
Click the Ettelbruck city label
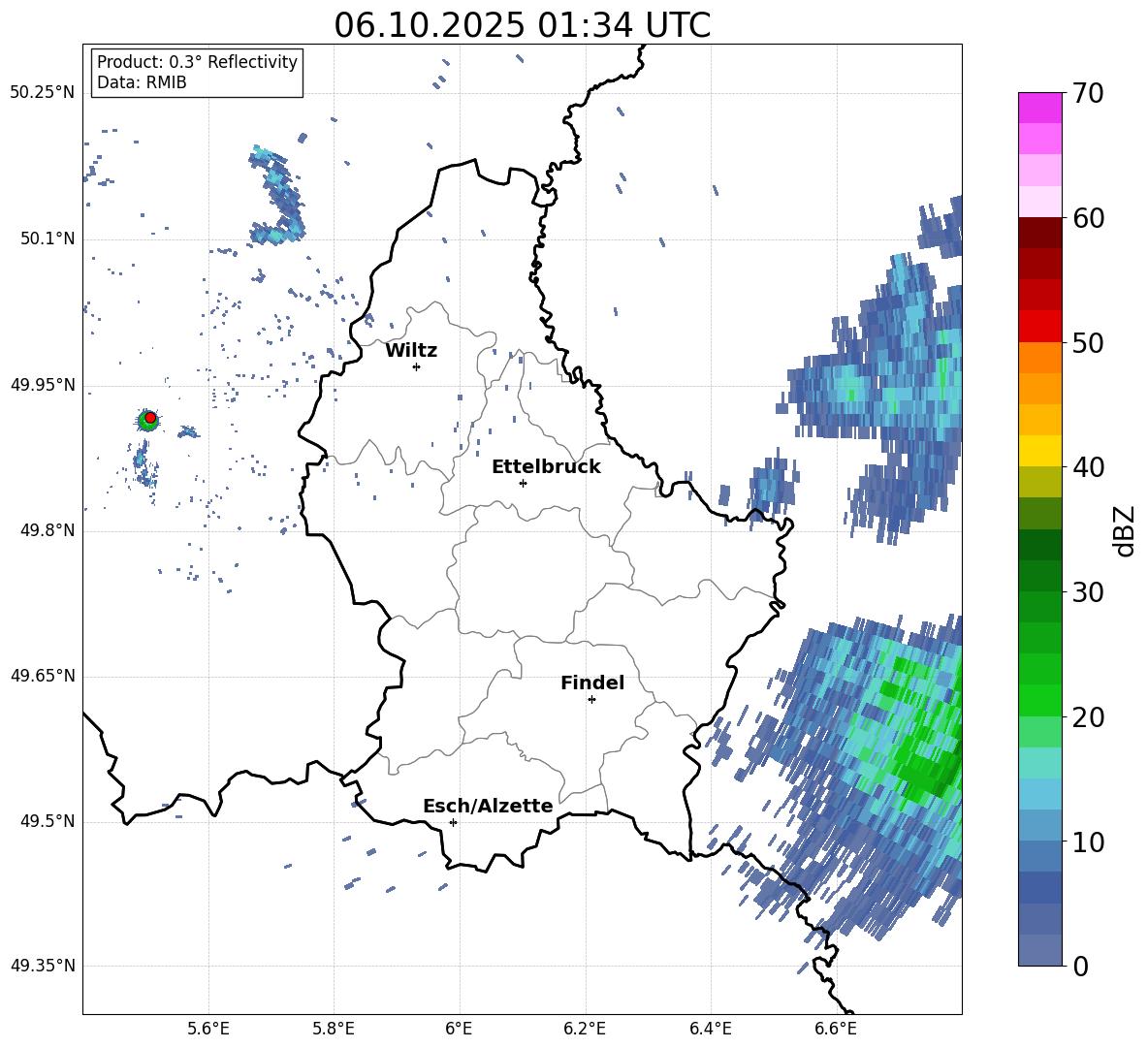[546, 467]
